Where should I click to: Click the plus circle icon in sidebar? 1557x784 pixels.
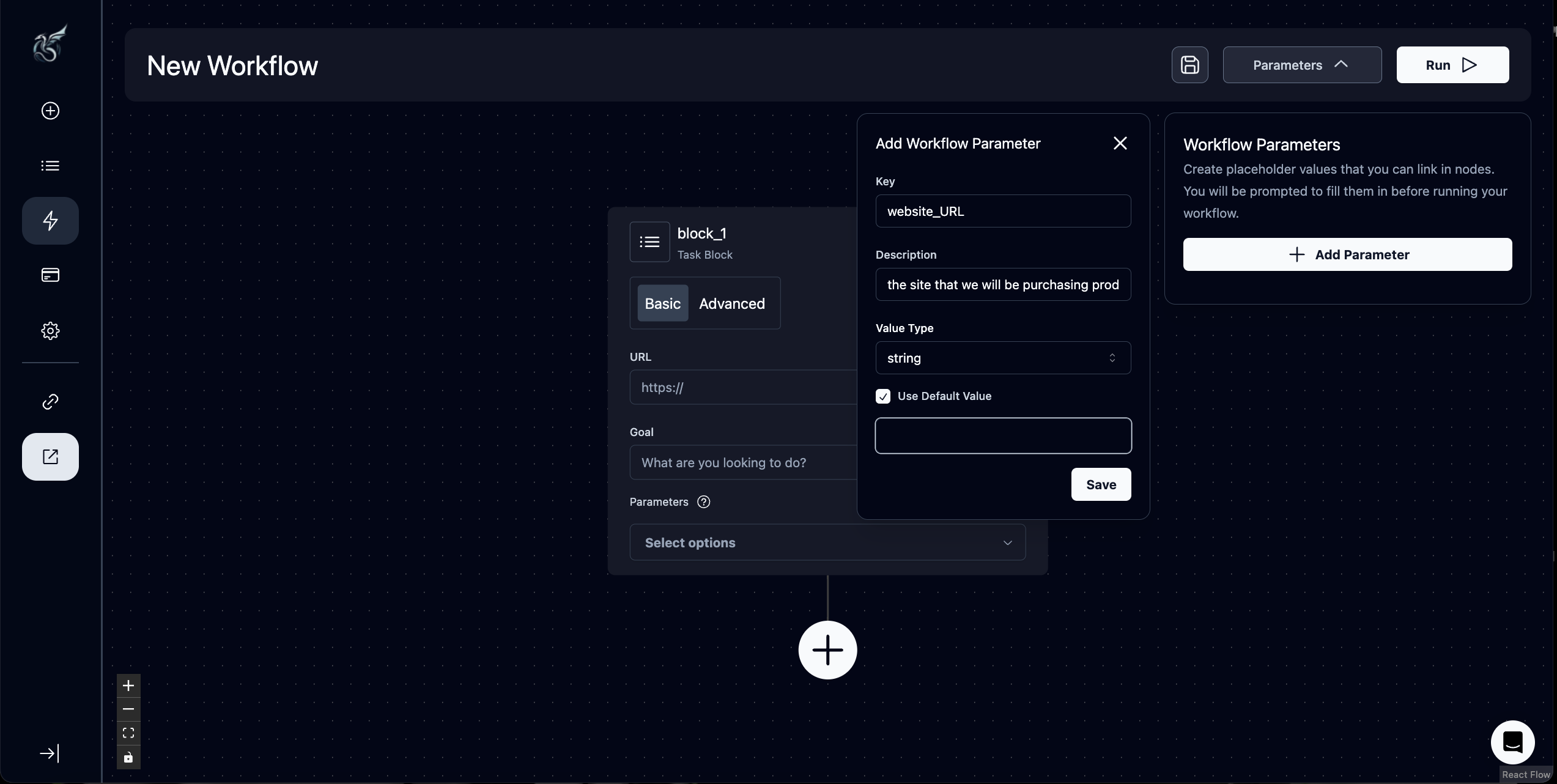coord(50,111)
